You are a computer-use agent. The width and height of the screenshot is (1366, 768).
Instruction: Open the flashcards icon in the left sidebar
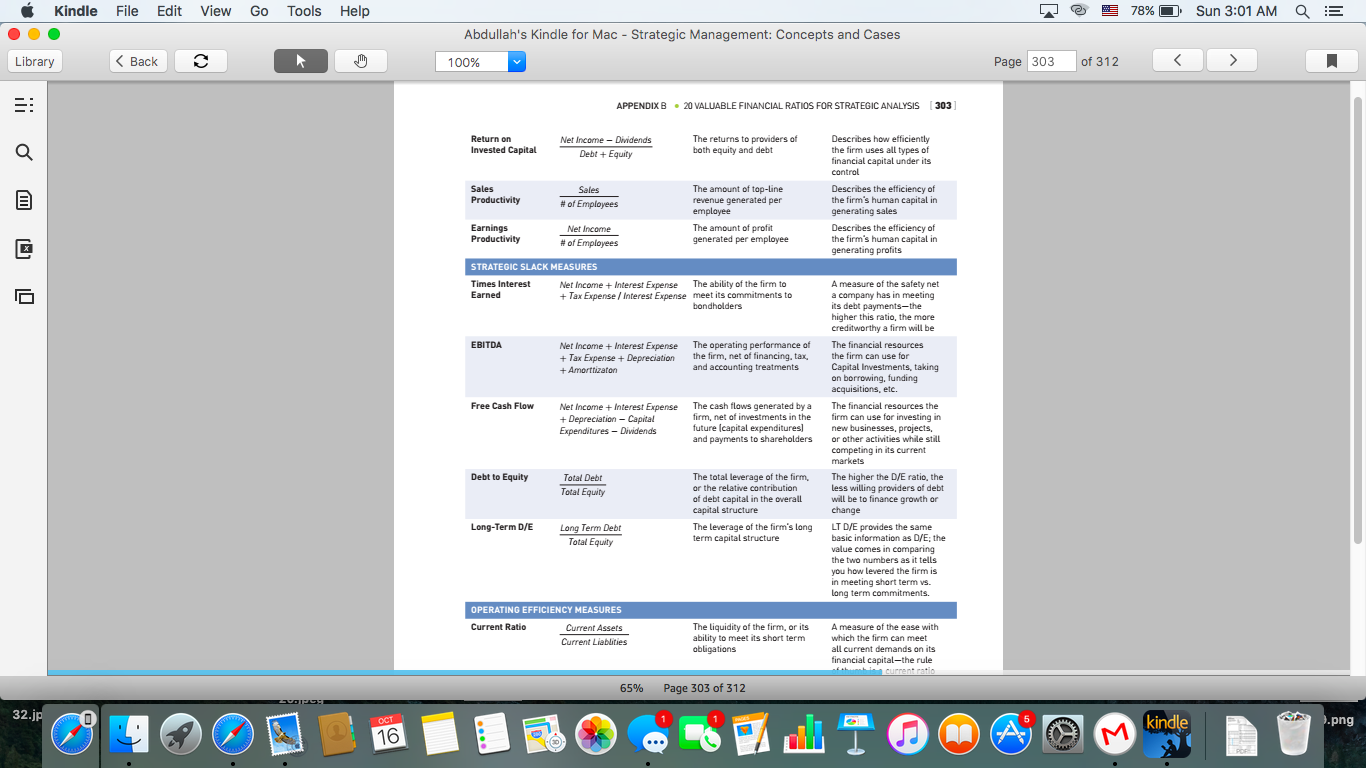pyautogui.click(x=24, y=297)
